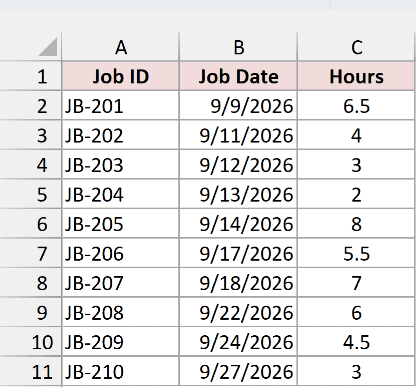Select the hours cell showing 6
This screenshot has width=416, height=387.
(356, 312)
